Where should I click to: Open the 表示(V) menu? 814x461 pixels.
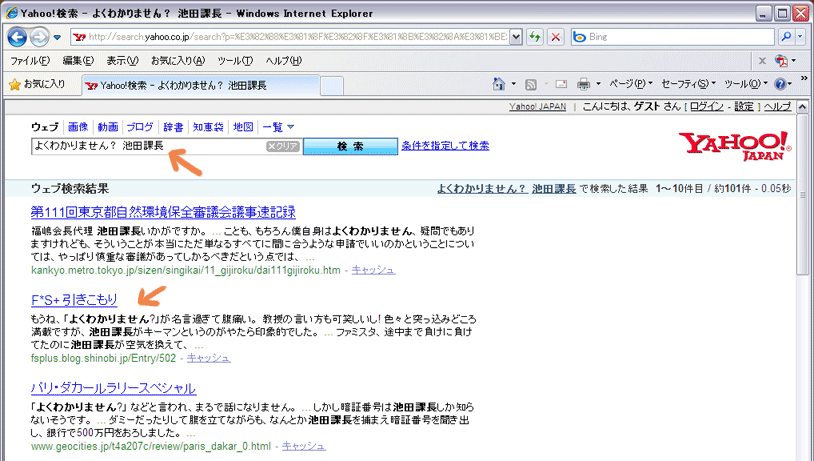[x=123, y=61]
